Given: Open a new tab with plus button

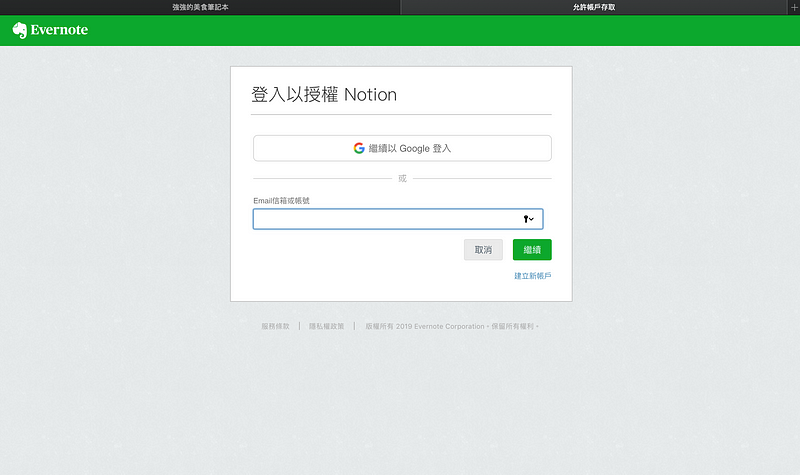Looking at the screenshot, I should [x=794, y=7].
